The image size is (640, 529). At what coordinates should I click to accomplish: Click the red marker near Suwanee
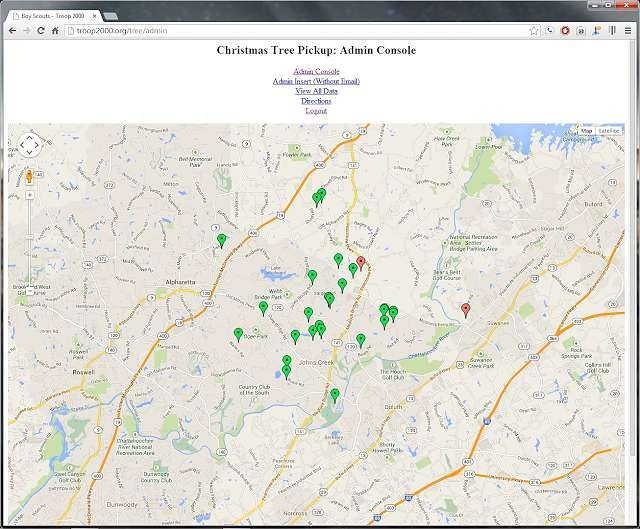[466, 311]
